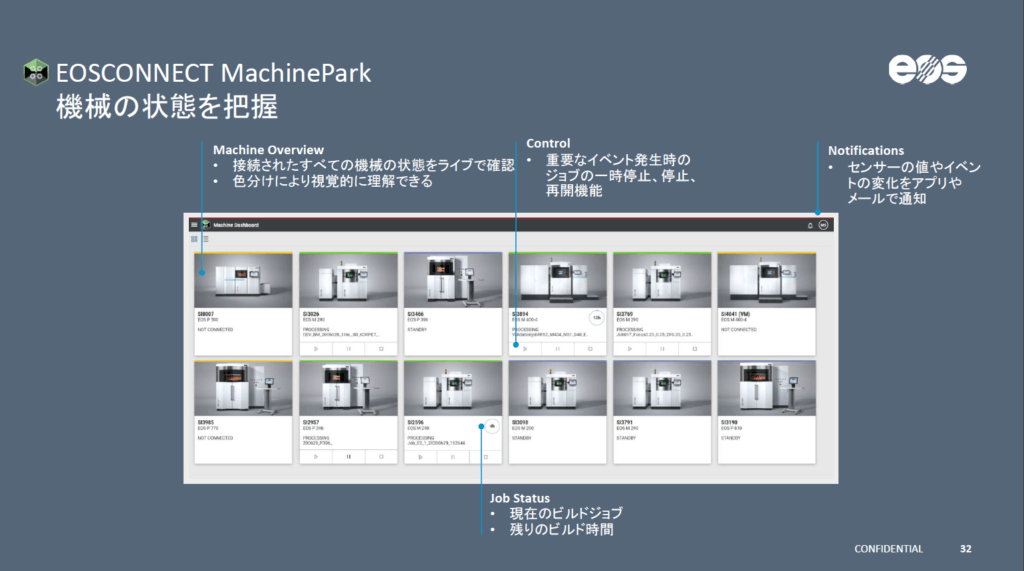Click pause on machine SI3769
Viewport: 1024px width, 571px height.
[x=662, y=349]
